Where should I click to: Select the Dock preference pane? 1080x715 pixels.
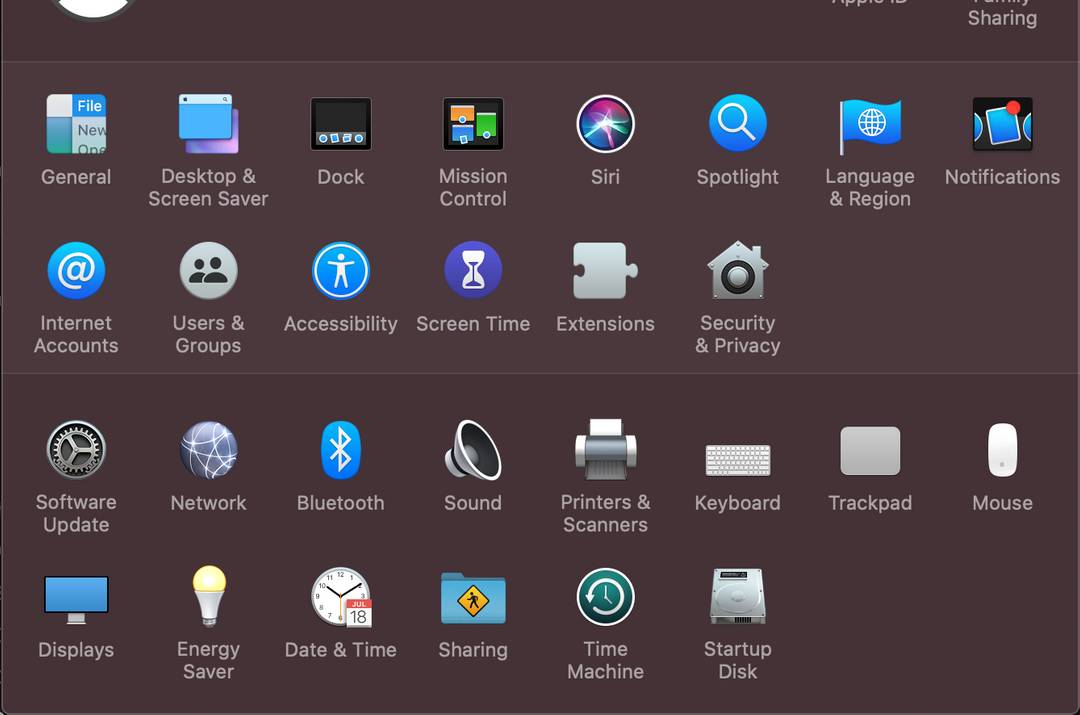pyautogui.click(x=340, y=124)
